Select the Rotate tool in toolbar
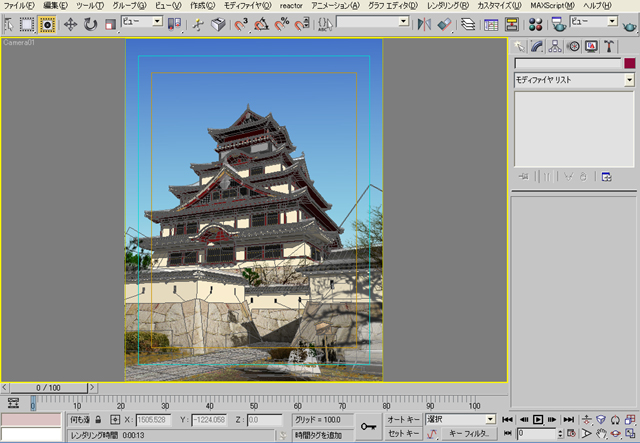 pyautogui.click(x=90, y=23)
